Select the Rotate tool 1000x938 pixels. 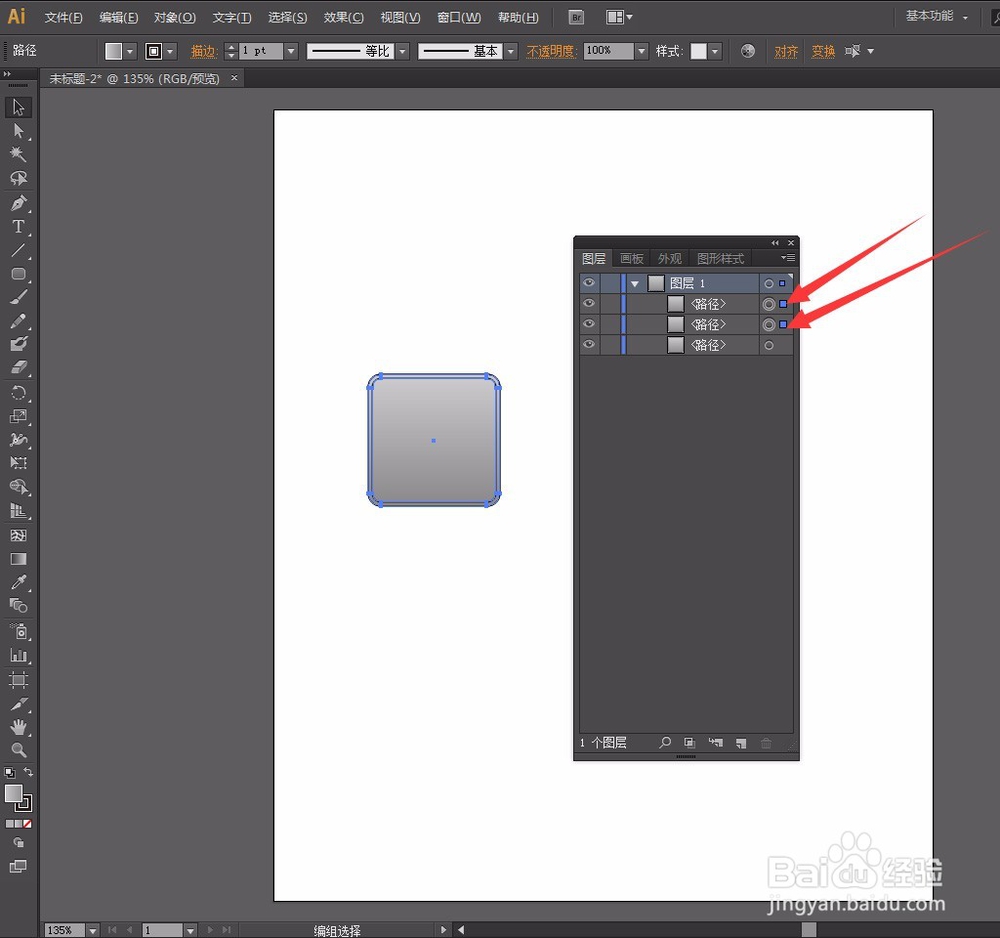[x=18, y=393]
